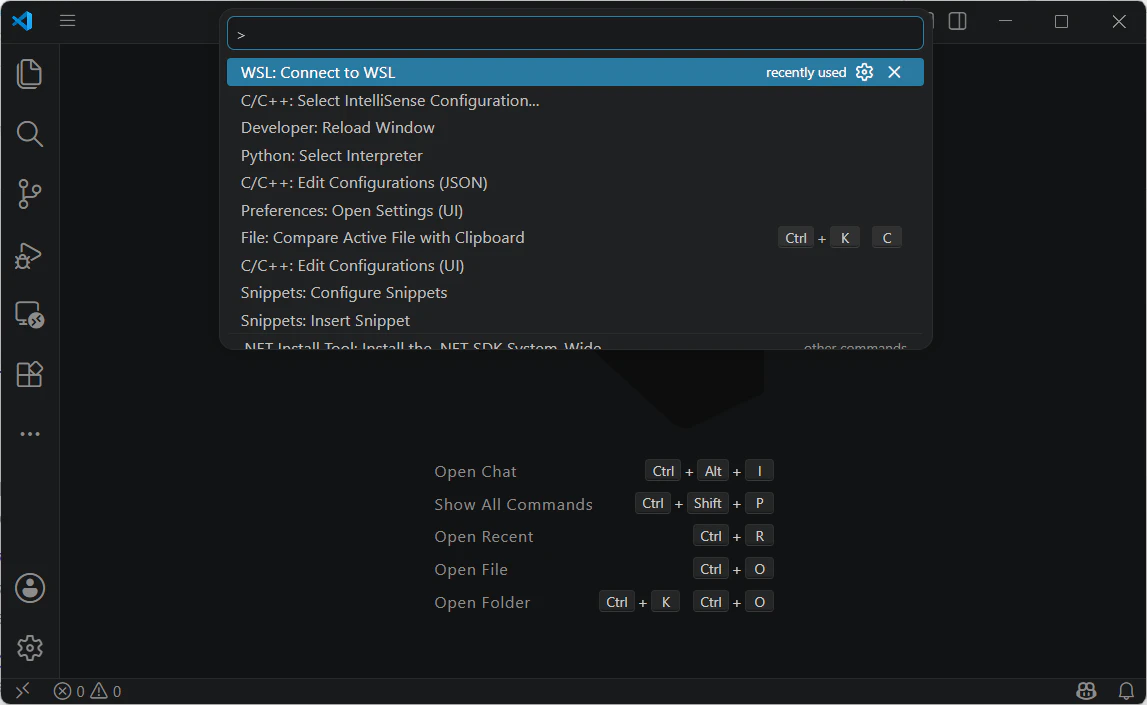Screen dimensions: 1147x705
Task: Minimize the VS Code window
Action: [1006, 21]
